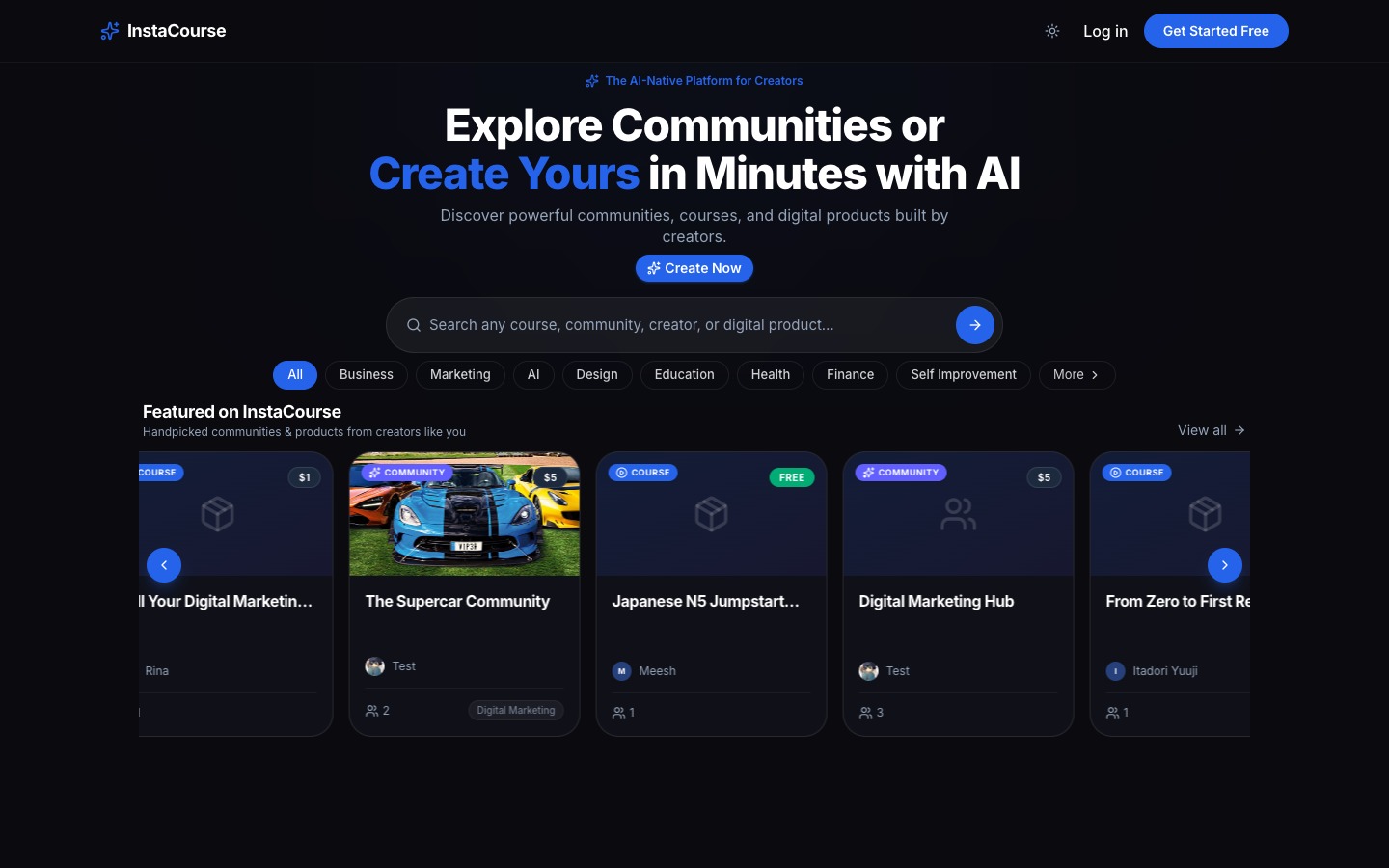1389x868 pixels.
Task: Click the search magnifier icon
Action: tap(414, 325)
